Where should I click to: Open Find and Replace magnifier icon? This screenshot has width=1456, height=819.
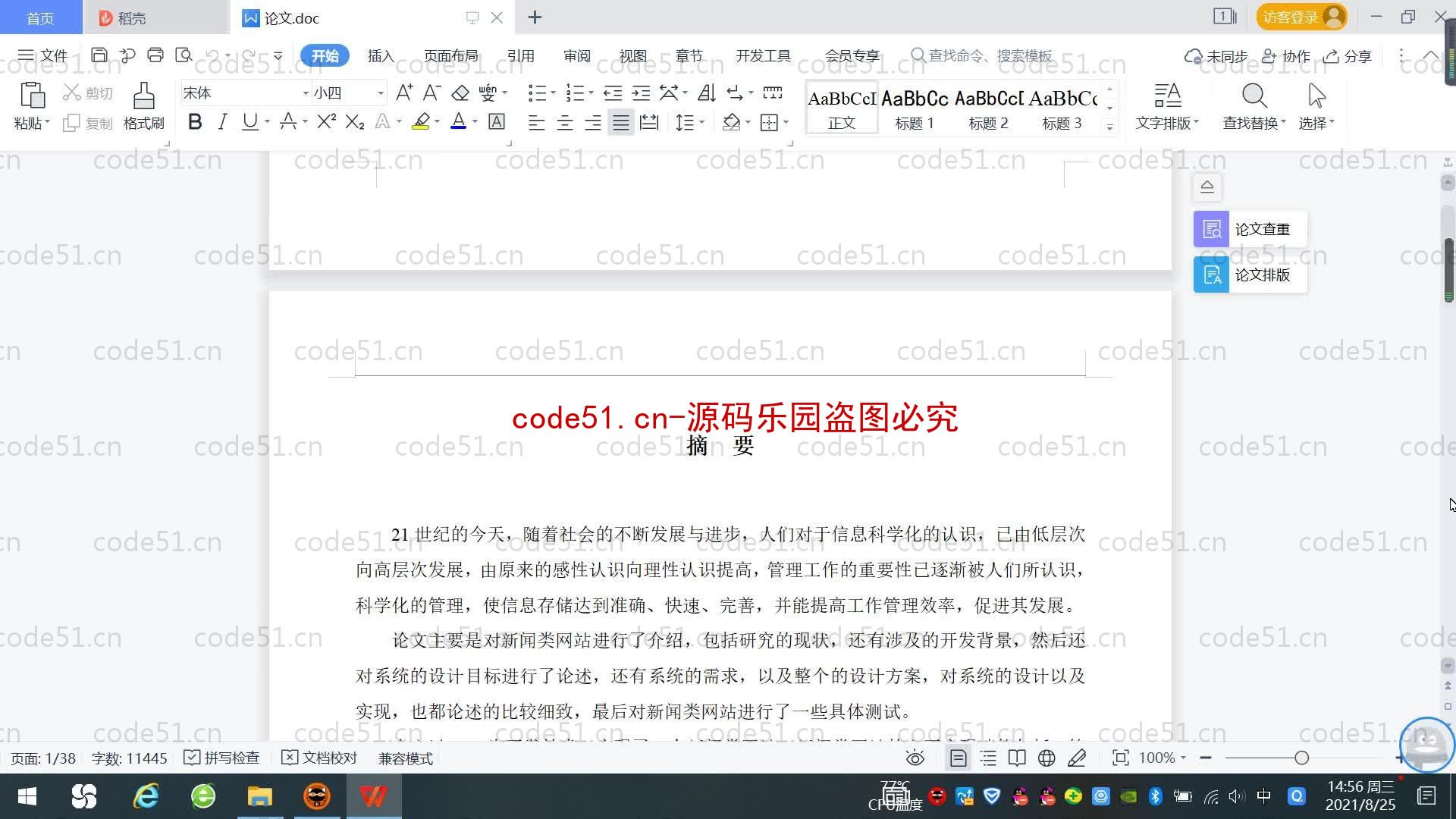click(1254, 96)
